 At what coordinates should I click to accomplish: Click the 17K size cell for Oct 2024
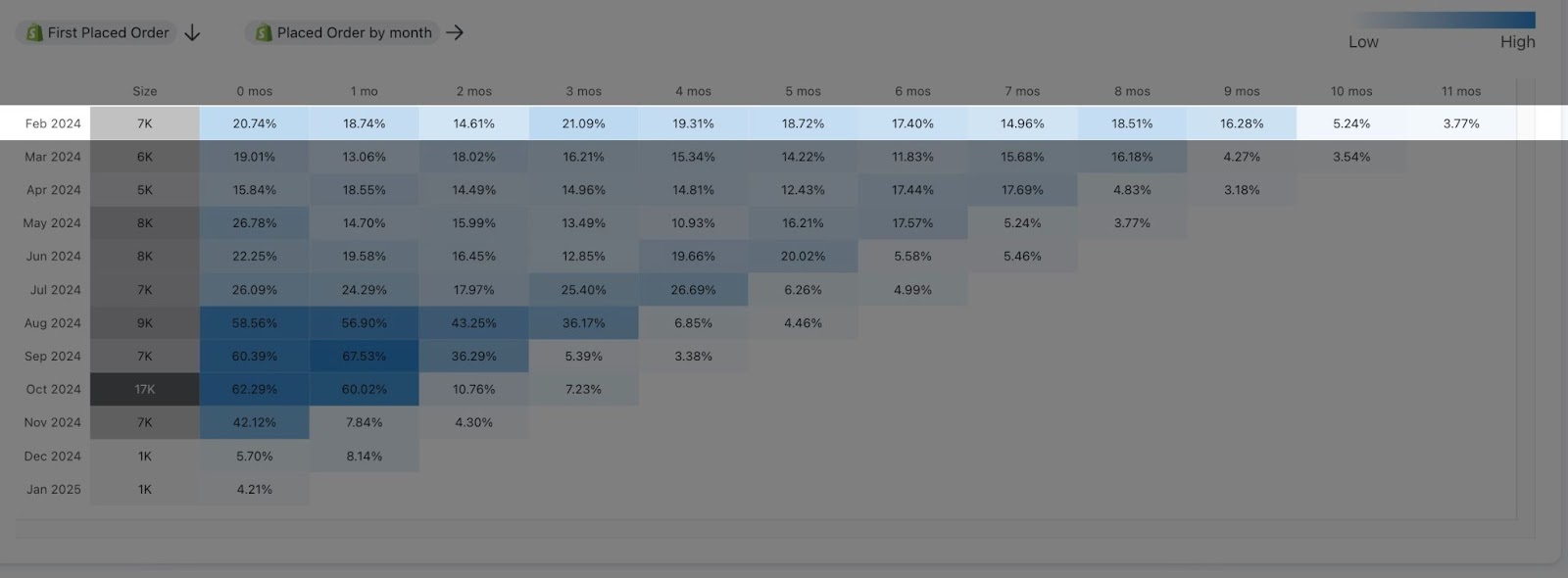click(x=145, y=389)
